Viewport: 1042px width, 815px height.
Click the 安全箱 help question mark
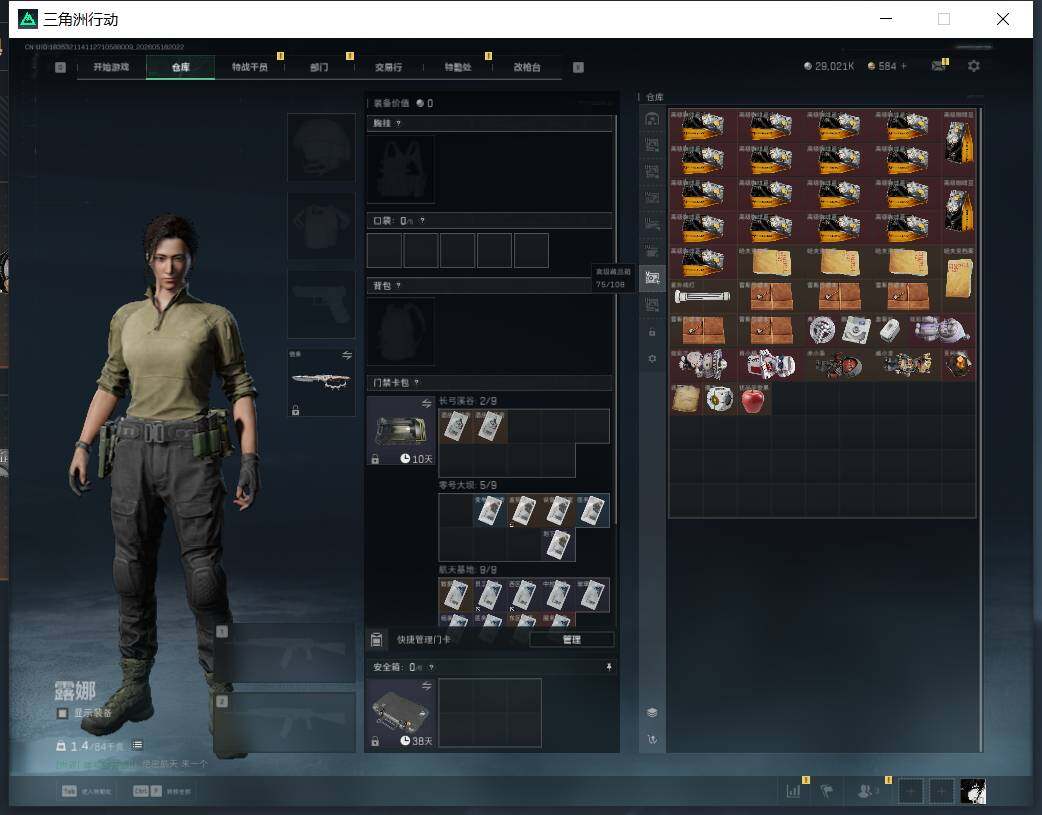tap(431, 667)
